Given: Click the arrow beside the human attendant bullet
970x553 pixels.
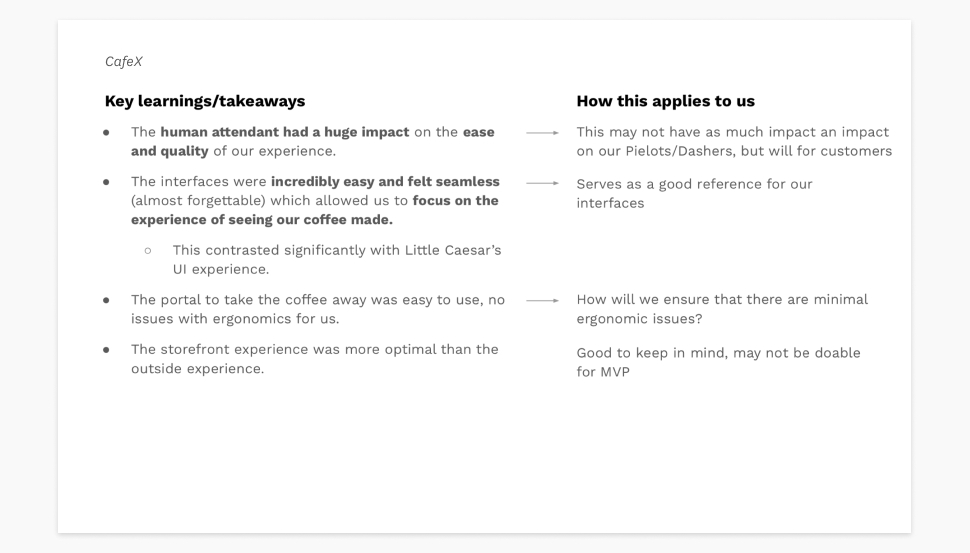Looking at the screenshot, I should [x=542, y=132].
